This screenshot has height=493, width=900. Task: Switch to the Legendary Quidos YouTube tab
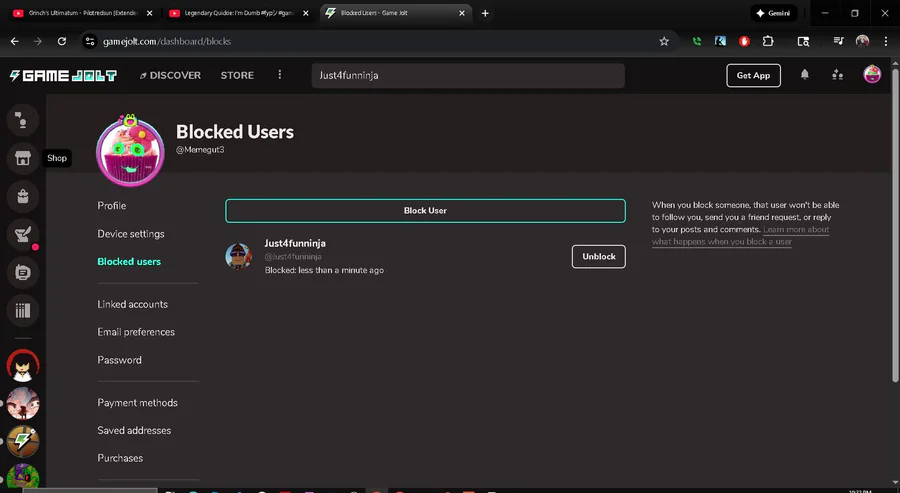click(238, 14)
